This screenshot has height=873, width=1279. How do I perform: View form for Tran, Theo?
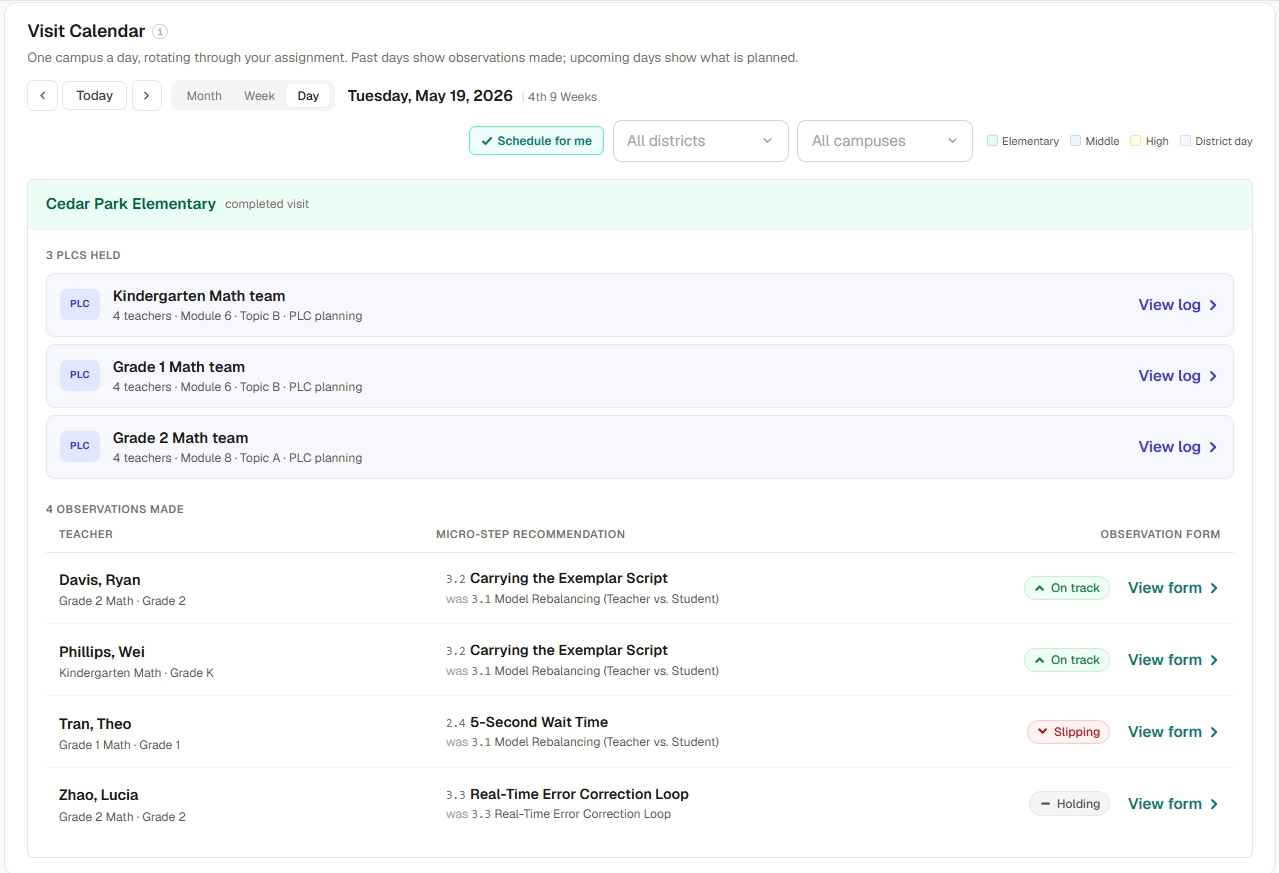pyautogui.click(x=1173, y=732)
